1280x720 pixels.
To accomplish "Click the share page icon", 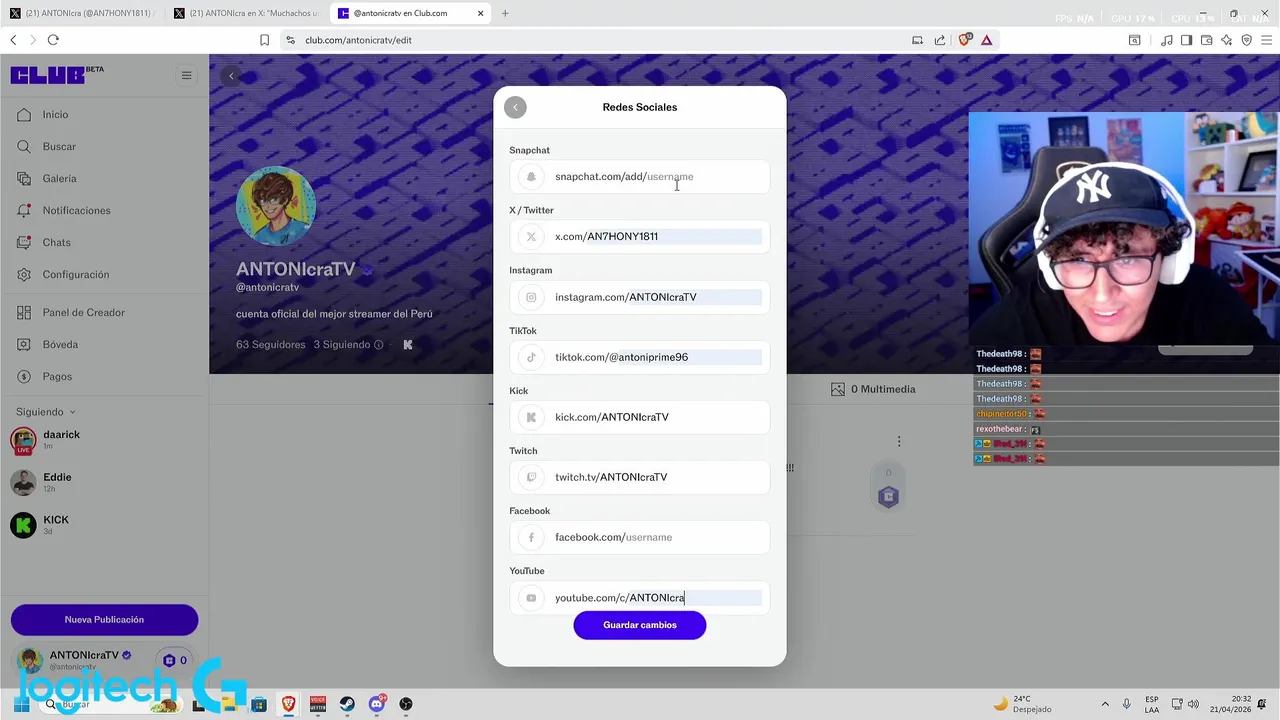I will click(940, 40).
